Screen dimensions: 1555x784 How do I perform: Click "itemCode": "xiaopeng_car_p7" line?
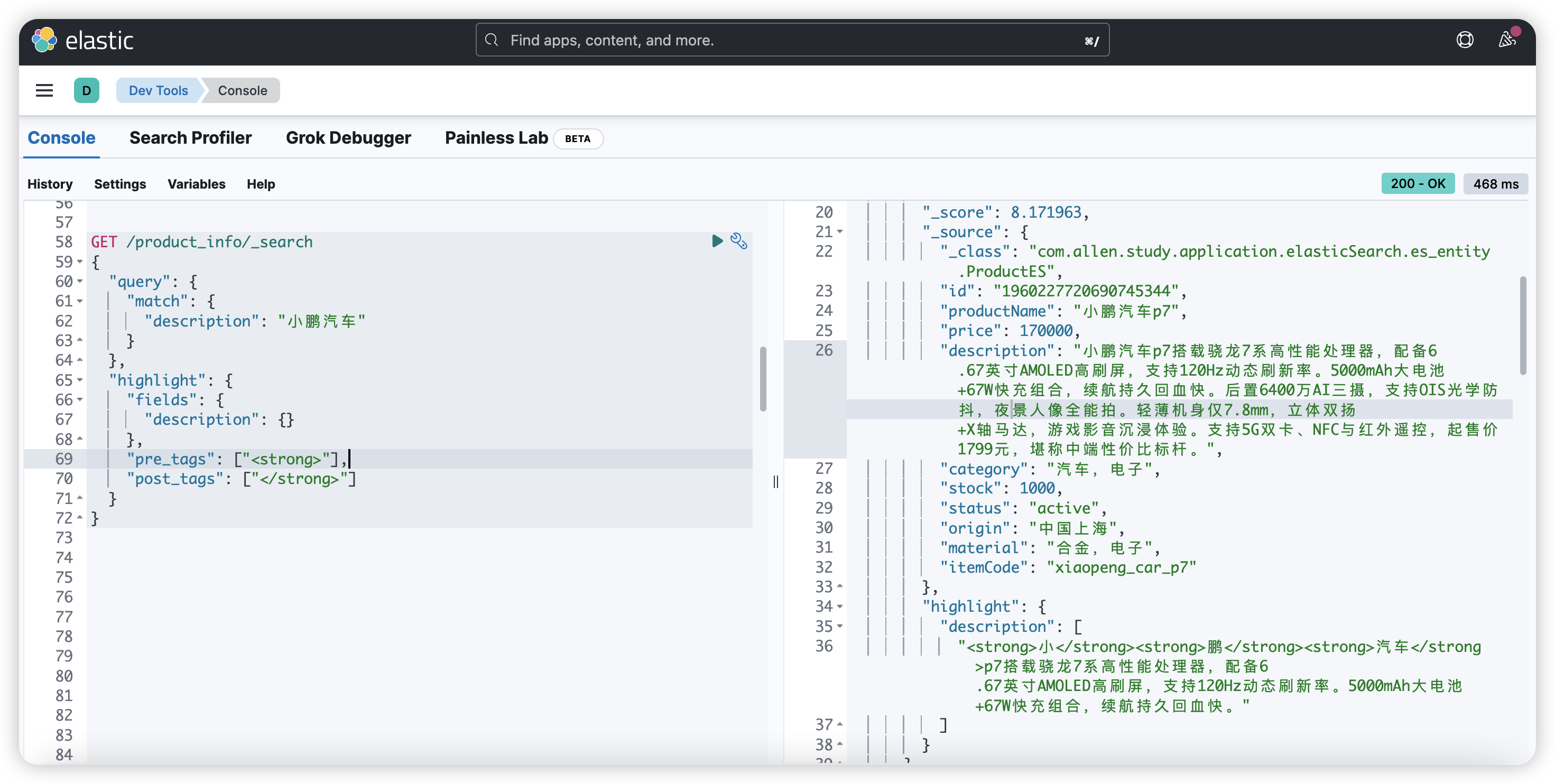pos(1068,567)
